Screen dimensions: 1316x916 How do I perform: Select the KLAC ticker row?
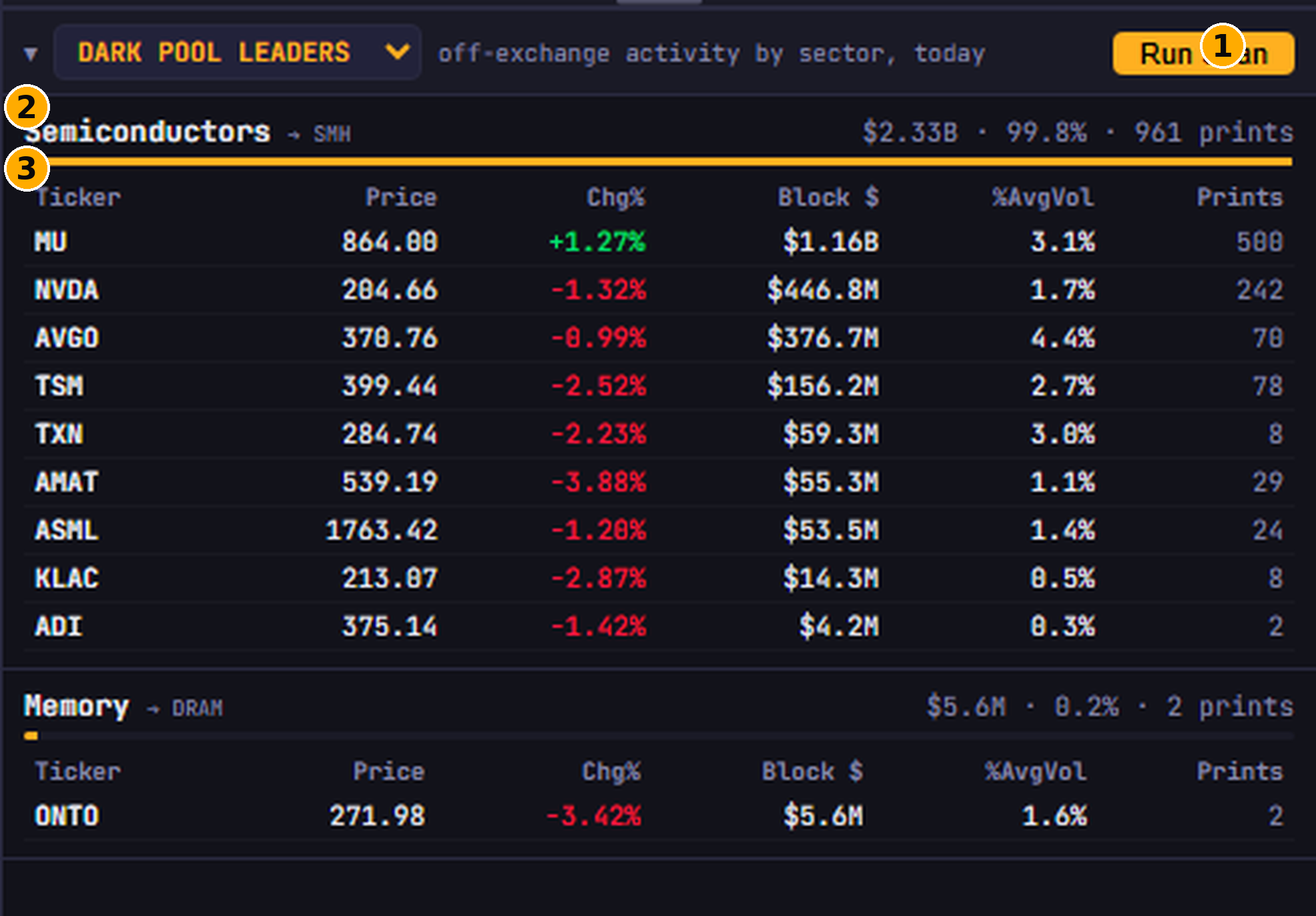[x=659, y=578]
